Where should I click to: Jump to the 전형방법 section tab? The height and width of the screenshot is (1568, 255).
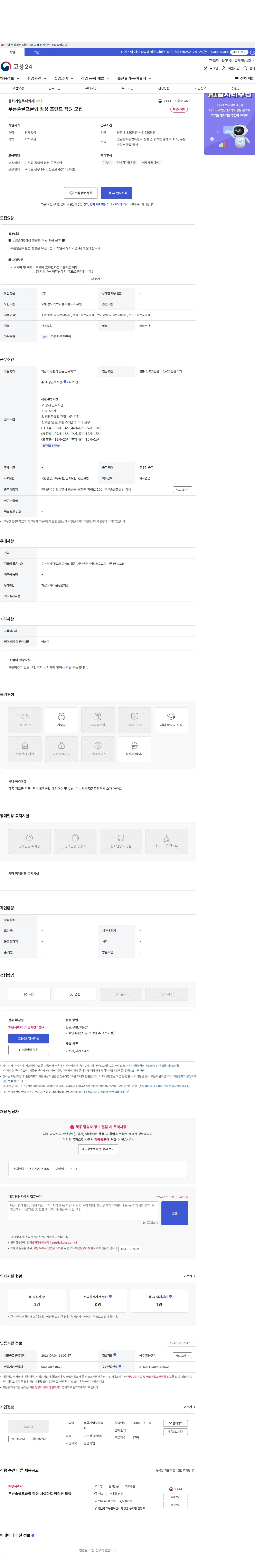(164, 88)
